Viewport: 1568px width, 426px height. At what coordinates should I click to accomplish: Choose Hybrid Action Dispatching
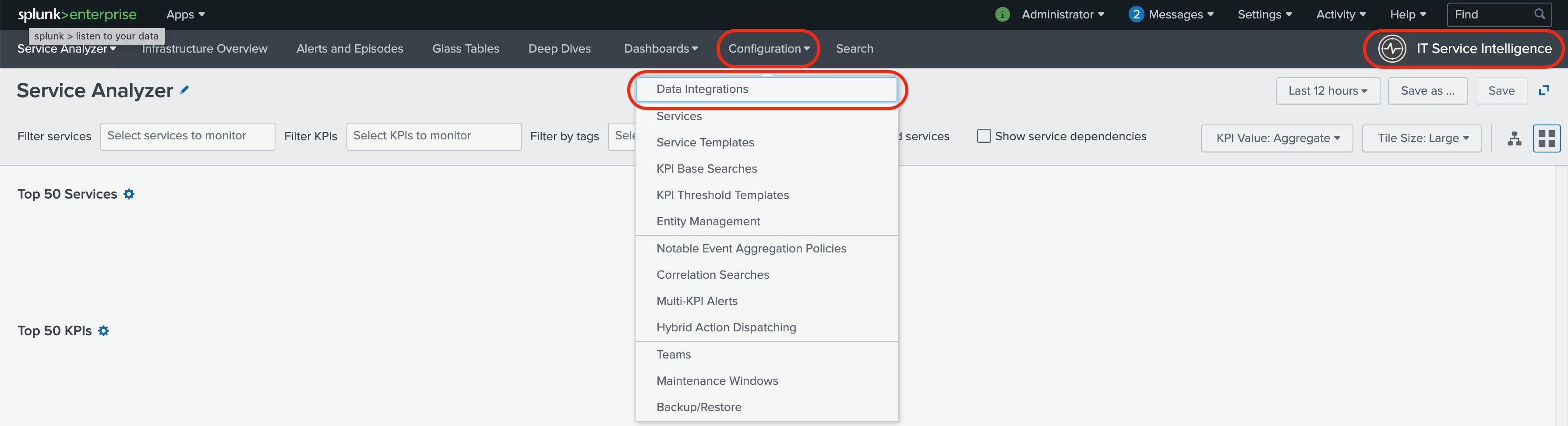[766, 327]
